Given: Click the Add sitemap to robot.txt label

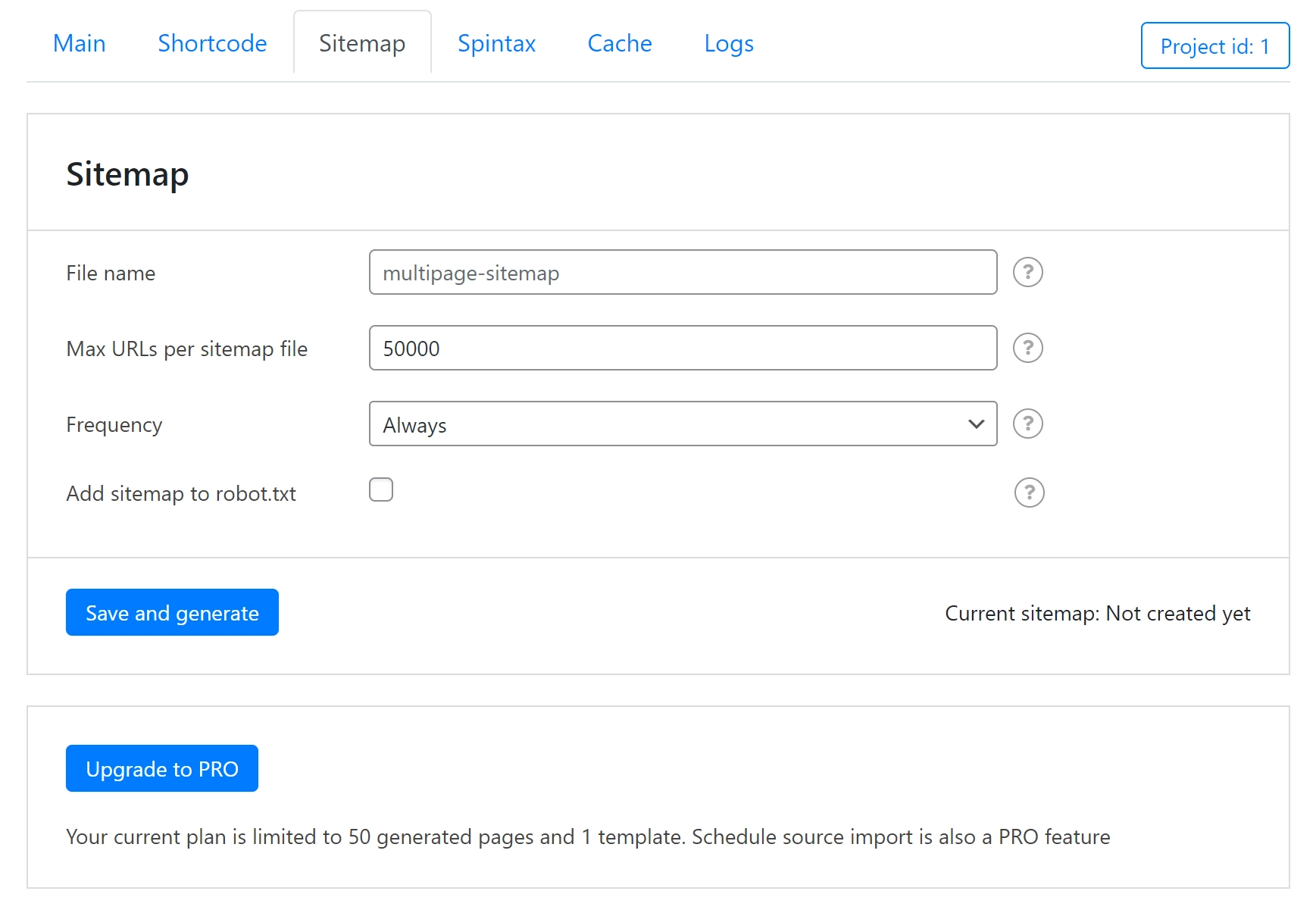Looking at the screenshot, I should click(181, 493).
